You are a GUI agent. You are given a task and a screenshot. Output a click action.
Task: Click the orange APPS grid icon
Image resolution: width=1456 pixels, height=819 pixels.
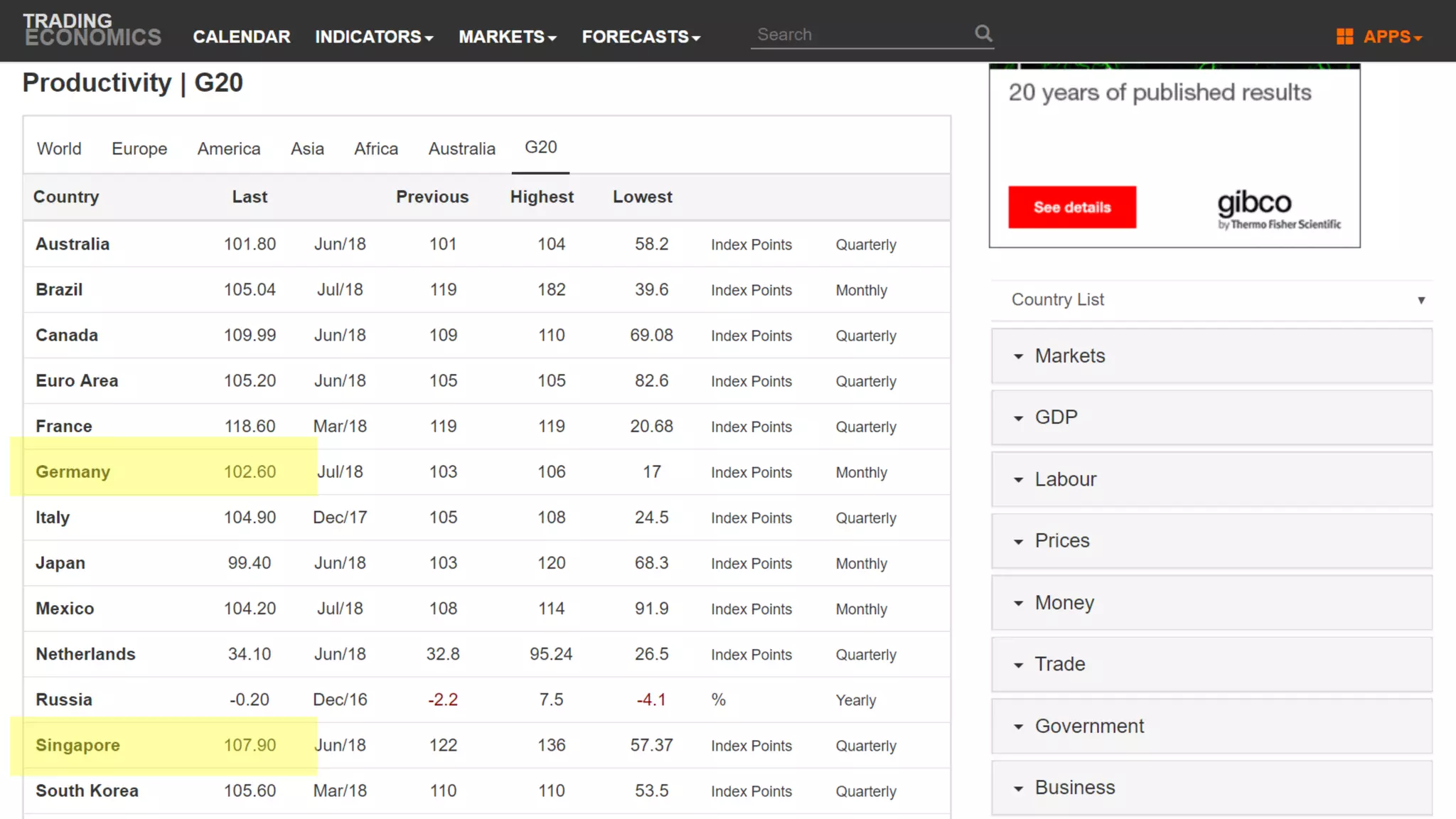pyautogui.click(x=1344, y=36)
